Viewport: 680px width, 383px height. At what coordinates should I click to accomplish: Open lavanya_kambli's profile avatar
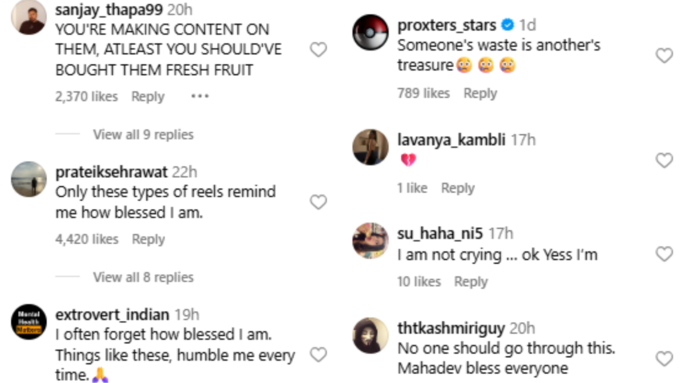[370, 147]
